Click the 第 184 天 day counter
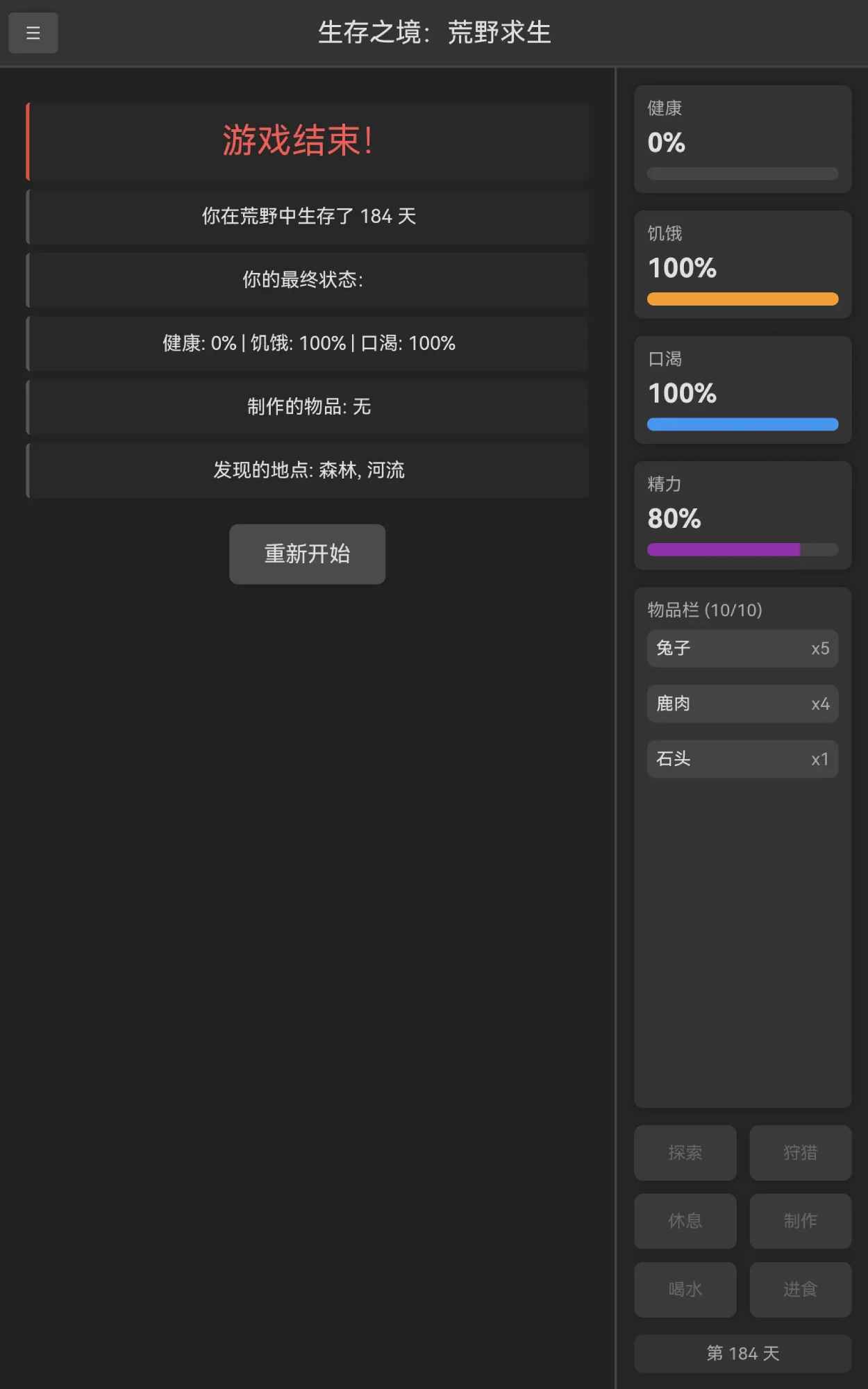 tap(742, 1353)
